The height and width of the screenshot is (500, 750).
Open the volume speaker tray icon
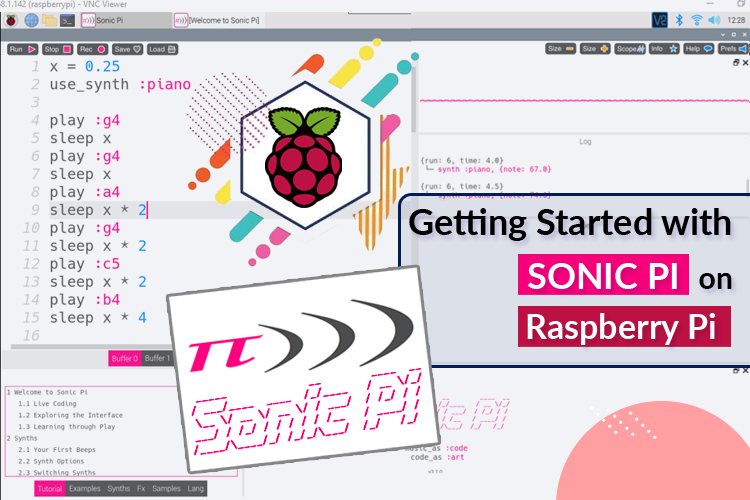(714, 20)
